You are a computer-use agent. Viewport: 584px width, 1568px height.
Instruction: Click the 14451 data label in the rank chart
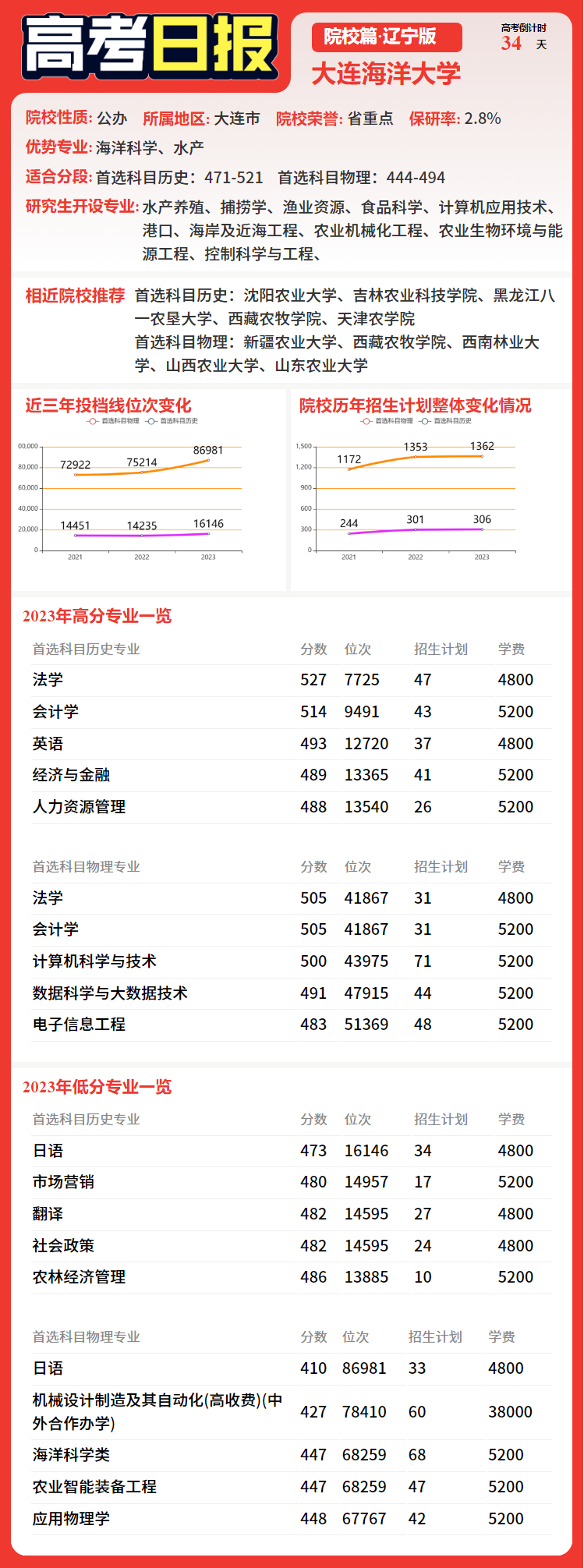point(75,526)
